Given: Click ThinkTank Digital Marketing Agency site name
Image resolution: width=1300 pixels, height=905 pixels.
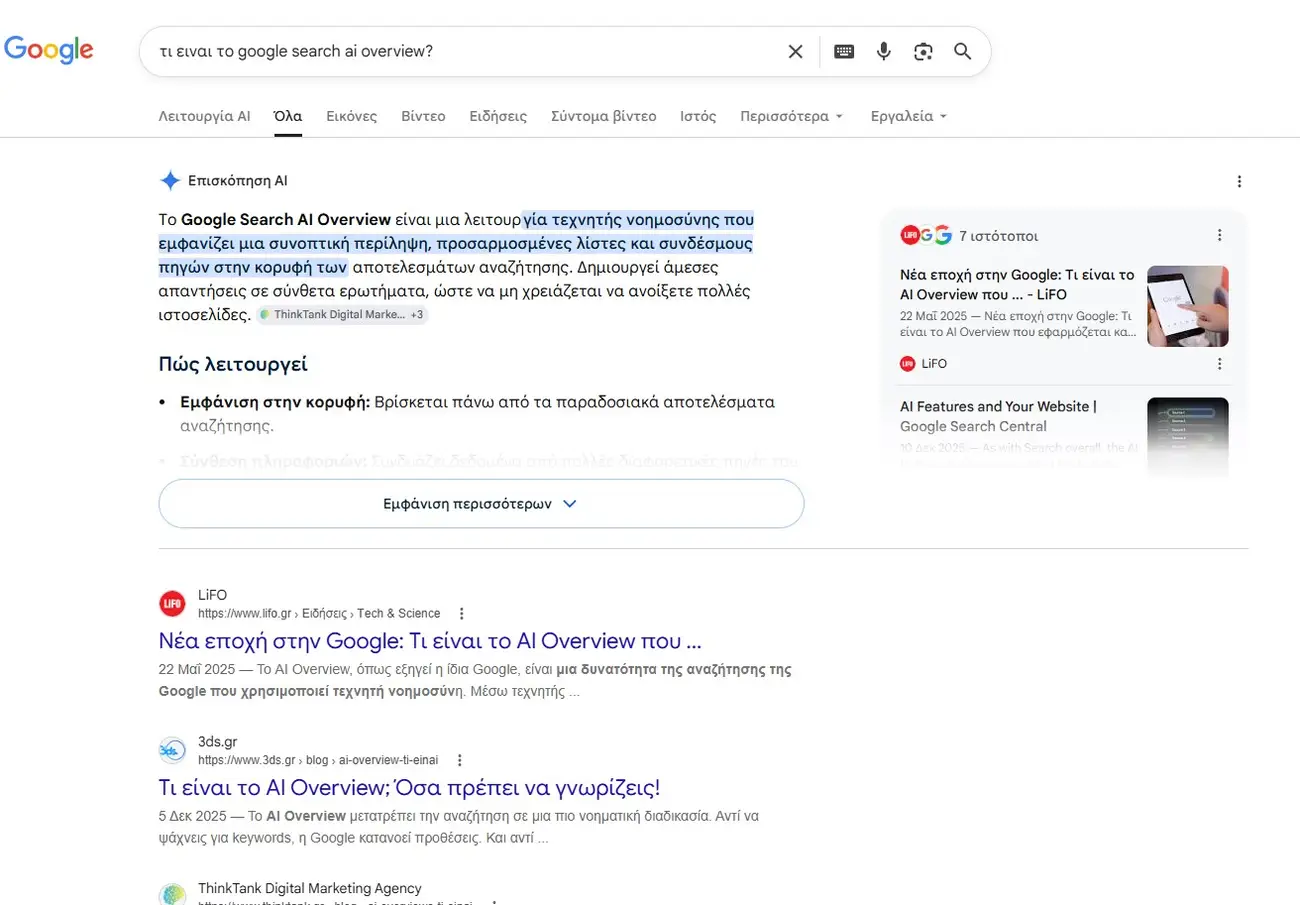Looking at the screenshot, I should pyautogui.click(x=310, y=888).
